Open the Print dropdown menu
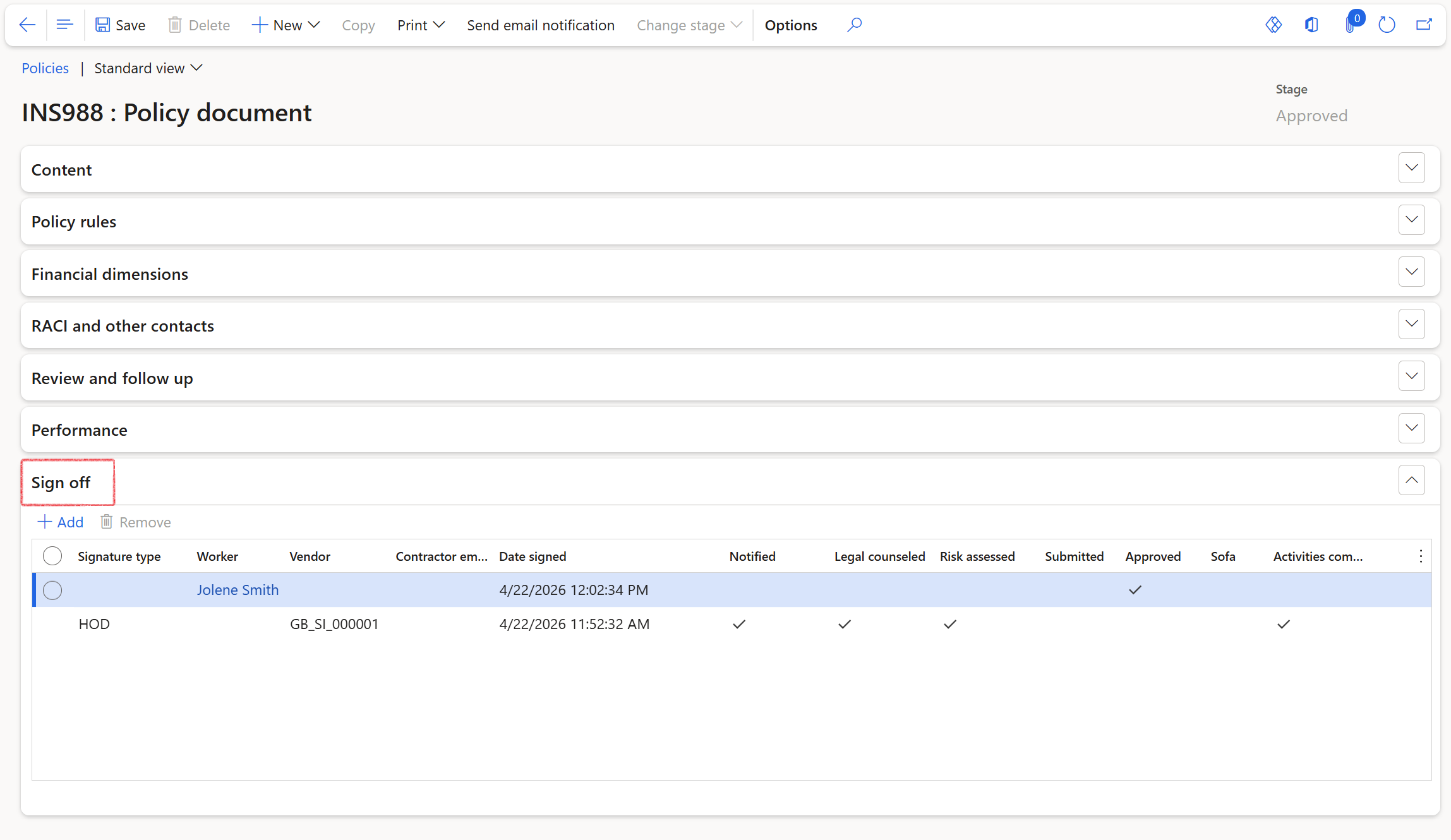Screen dimensions: 1451x840 pyautogui.click(x=421, y=25)
